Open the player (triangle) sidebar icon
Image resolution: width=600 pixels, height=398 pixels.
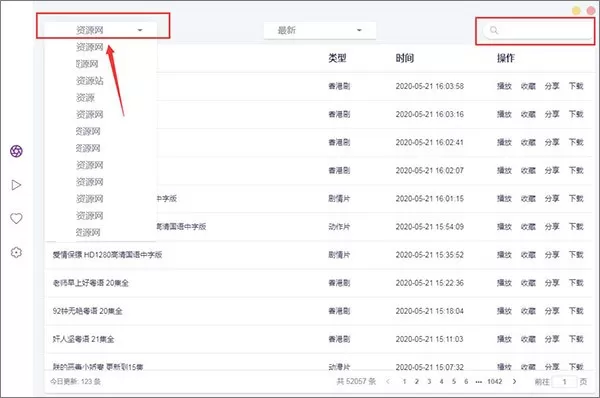(x=16, y=185)
